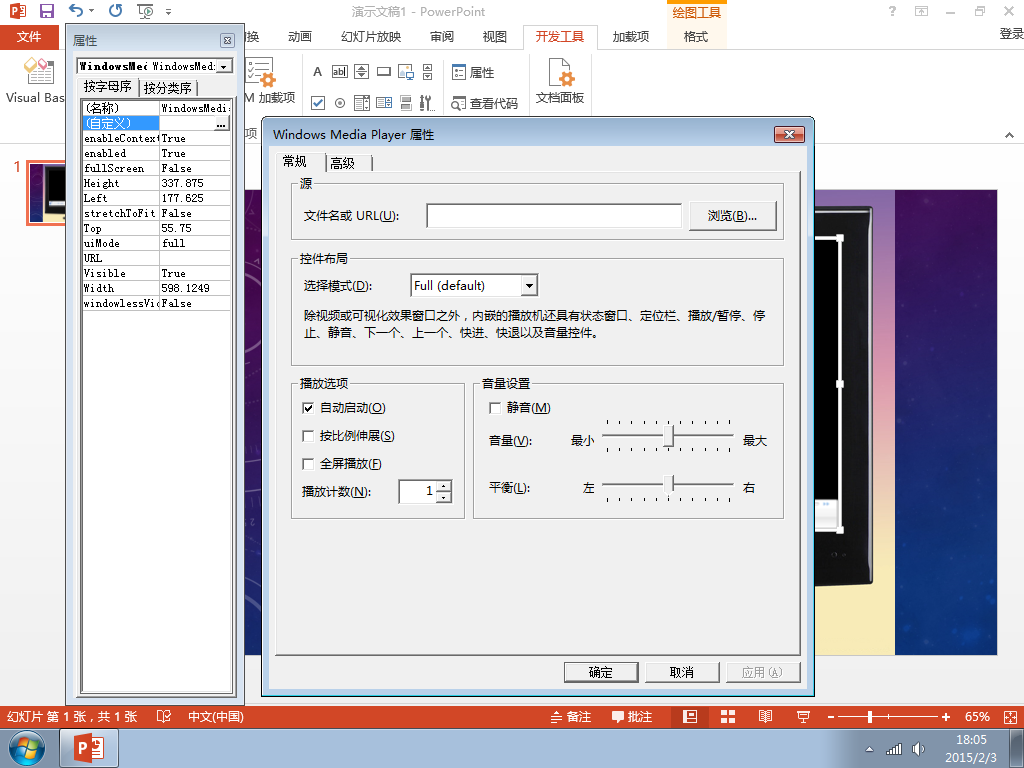Image resolution: width=1024 pixels, height=768 pixels.
Task: Open the Visual Basic editor icon
Action: point(39,71)
